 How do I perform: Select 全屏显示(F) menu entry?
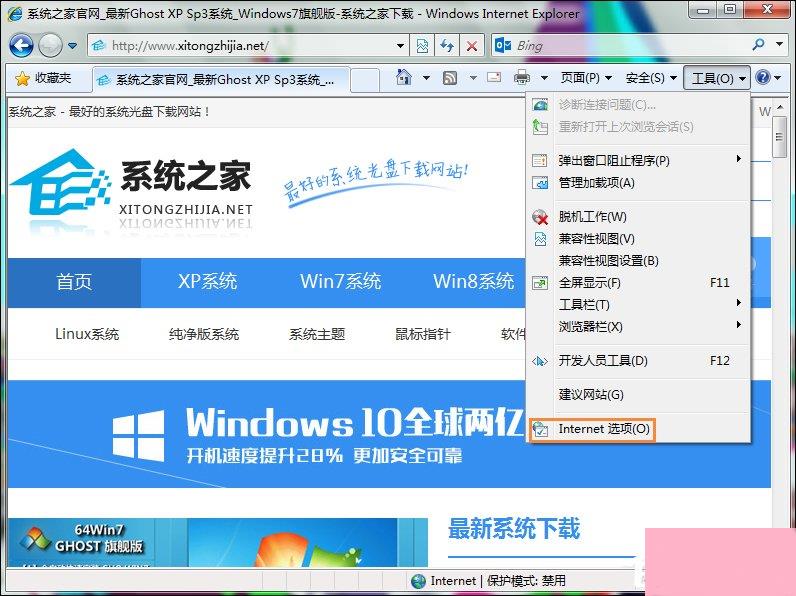[x=639, y=283]
